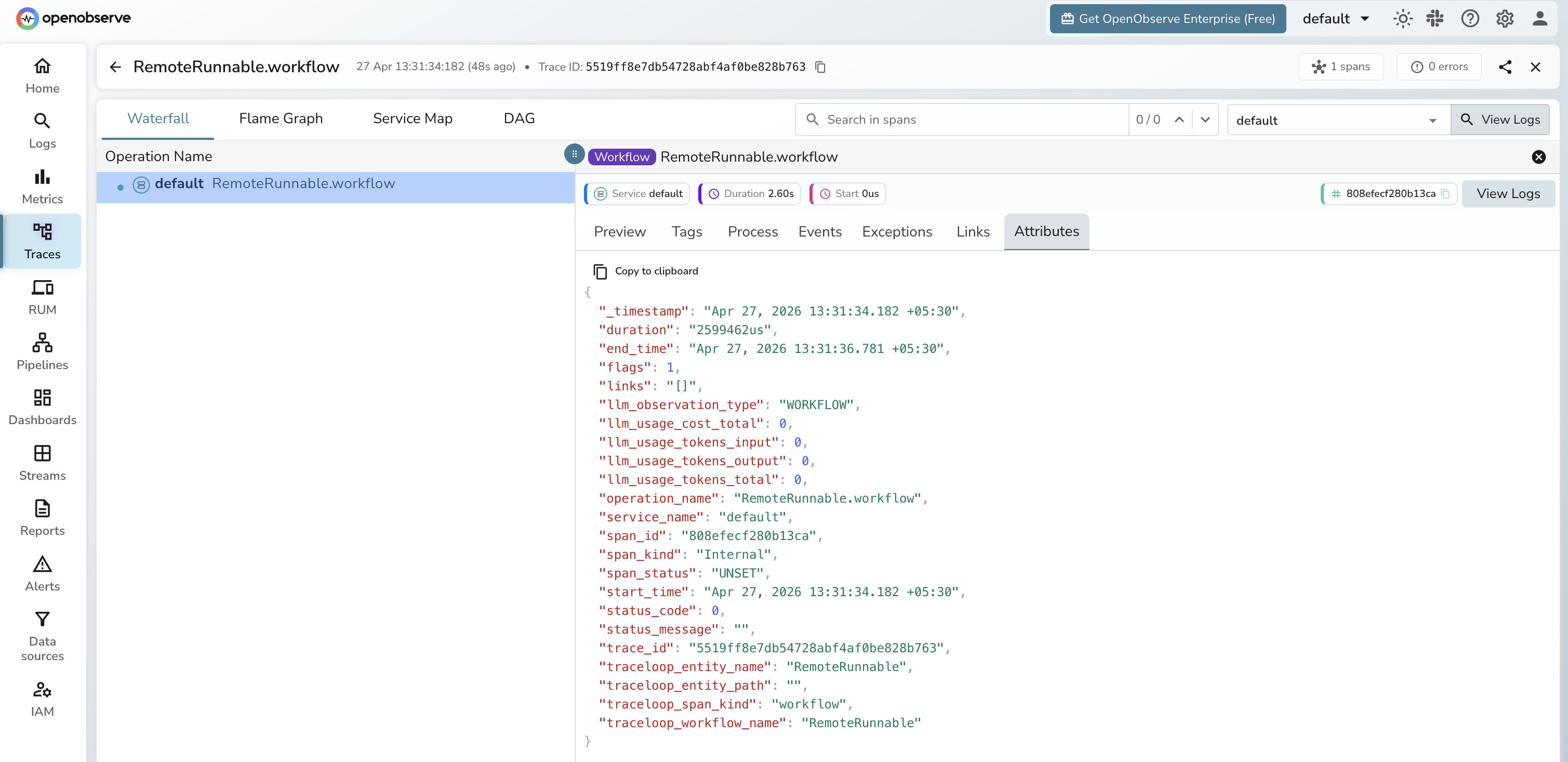The width and height of the screenshot is (1568, 762).
Task: Open the Events tab for the span
Action: click(820, 231)
